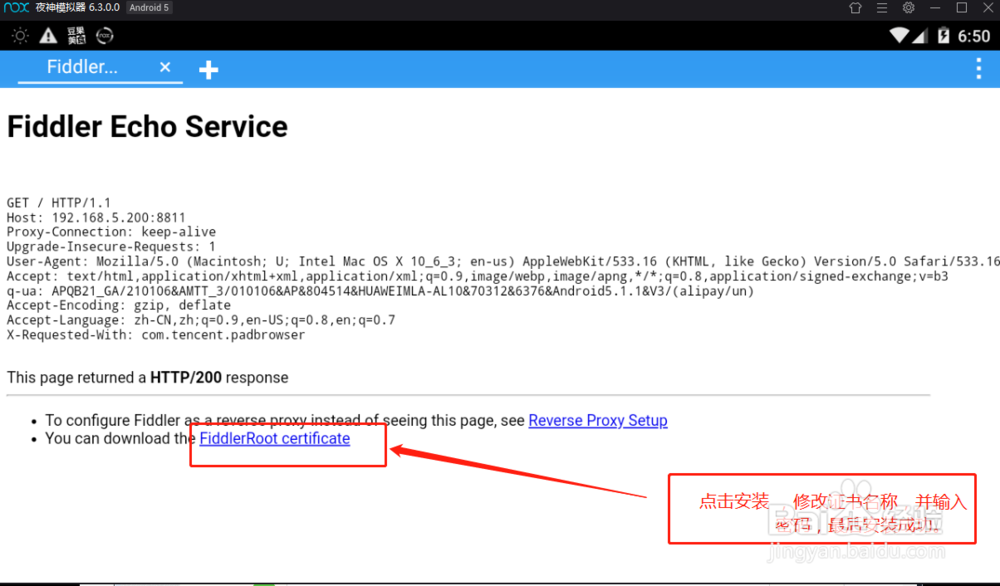Click the Accept-Language header line
This screenshot has width=1000, height=586.
pos(201,320)
